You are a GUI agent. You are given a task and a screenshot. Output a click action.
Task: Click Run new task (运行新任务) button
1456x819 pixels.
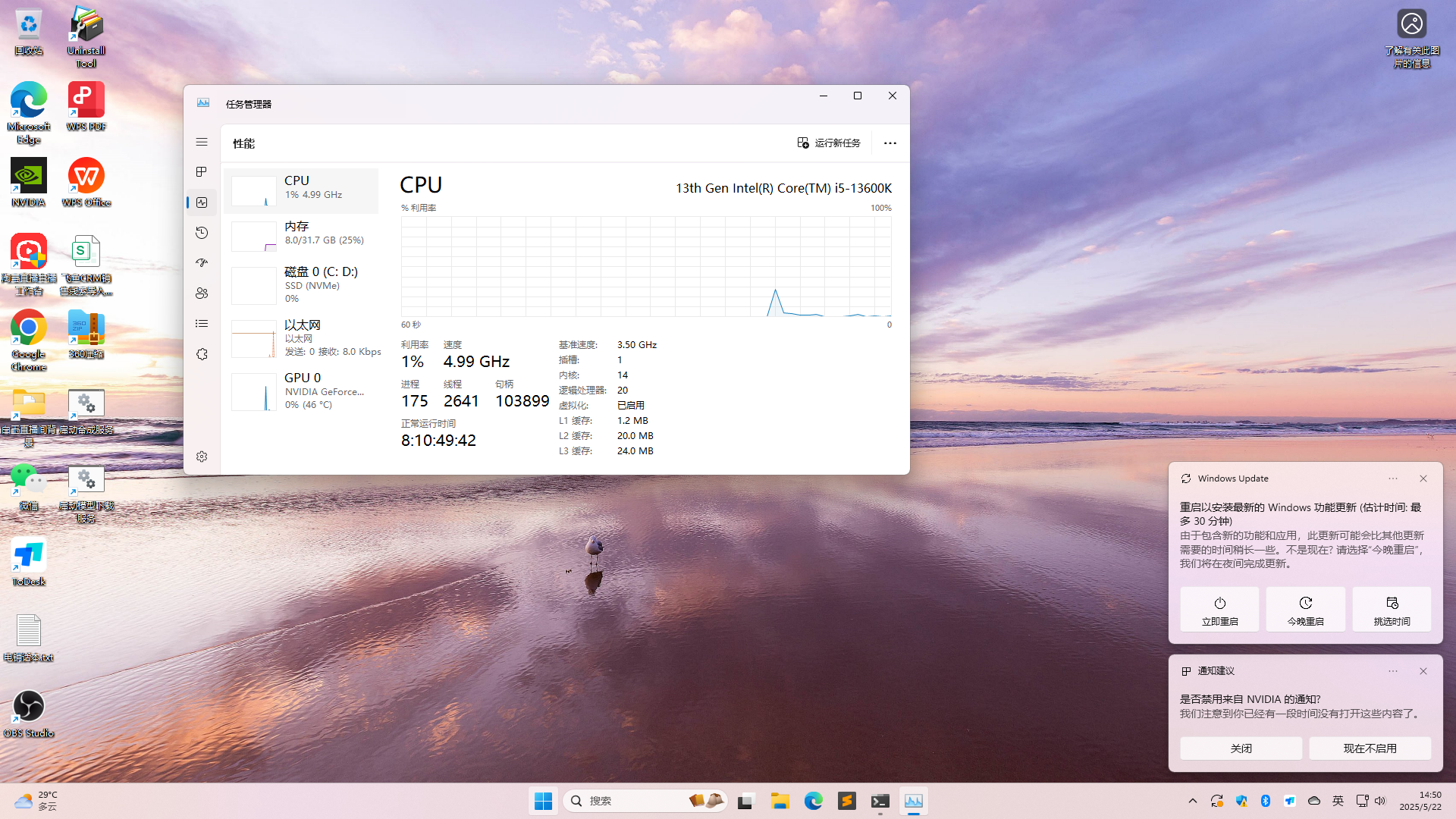click(x=829, y=143)
